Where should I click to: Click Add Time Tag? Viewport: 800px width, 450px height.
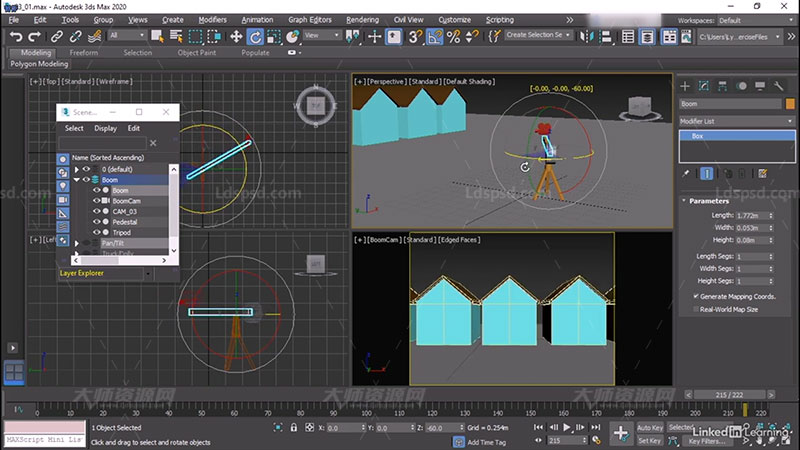[486, 442]
